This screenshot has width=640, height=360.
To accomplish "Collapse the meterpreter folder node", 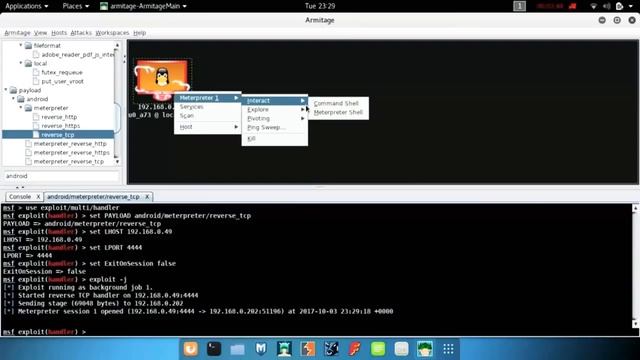I will pos(21,108).
